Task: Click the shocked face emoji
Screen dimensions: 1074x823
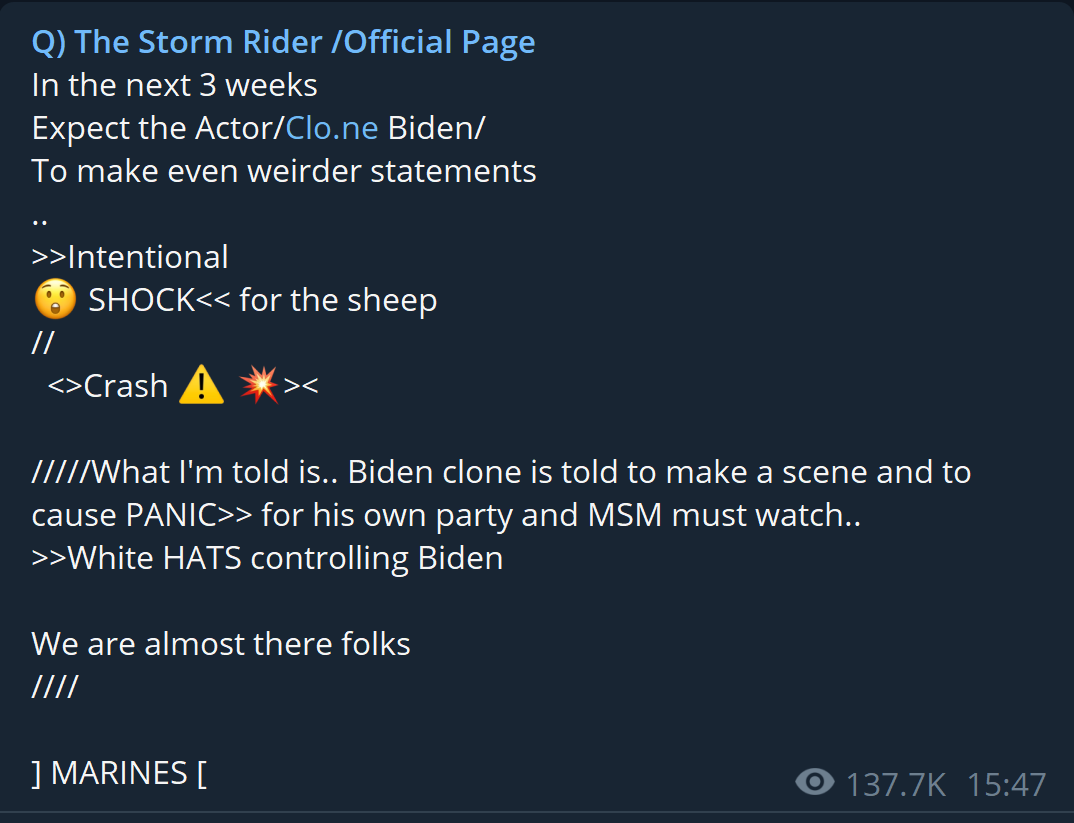Action: tap(54, 300)
